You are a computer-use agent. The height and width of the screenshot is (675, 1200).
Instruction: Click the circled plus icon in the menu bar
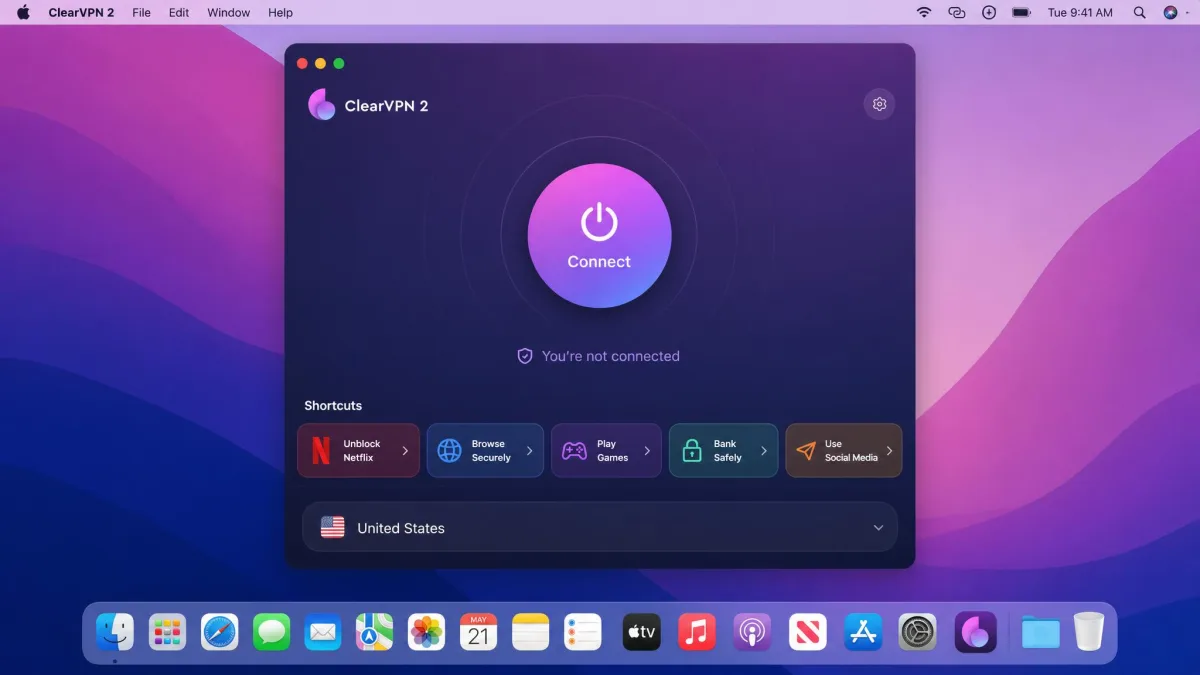click(x=989, y=12)
